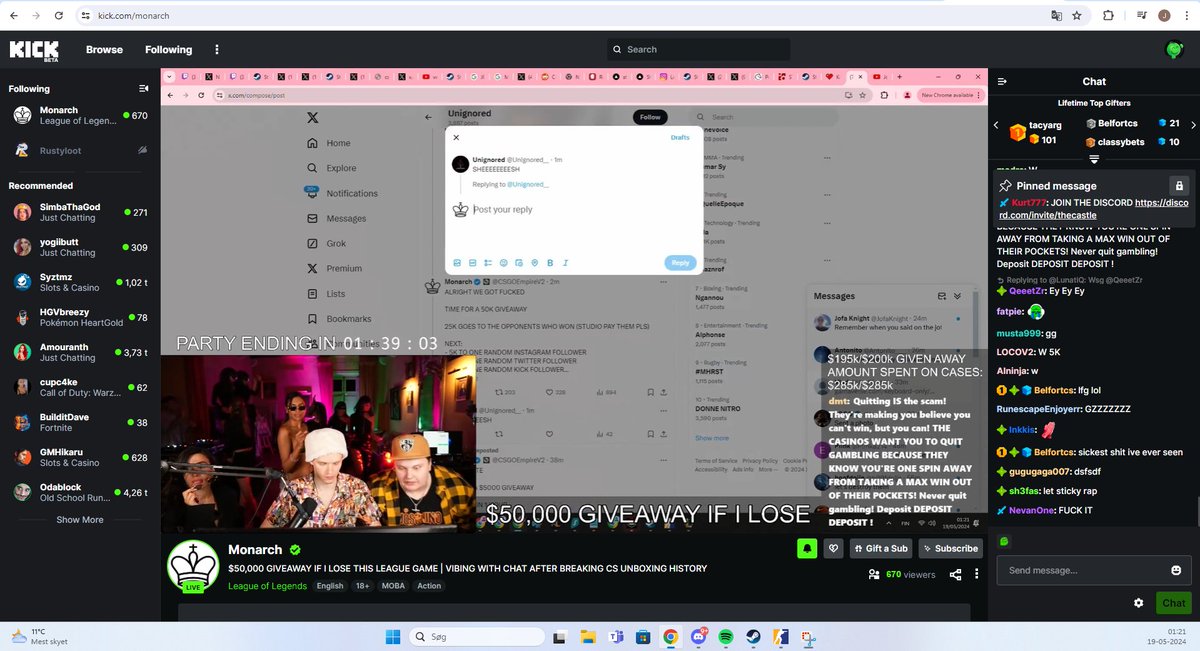Click the English language tag
Image resolution: width=1200 pixels, height=651 pixels.
tap(330, 586)
